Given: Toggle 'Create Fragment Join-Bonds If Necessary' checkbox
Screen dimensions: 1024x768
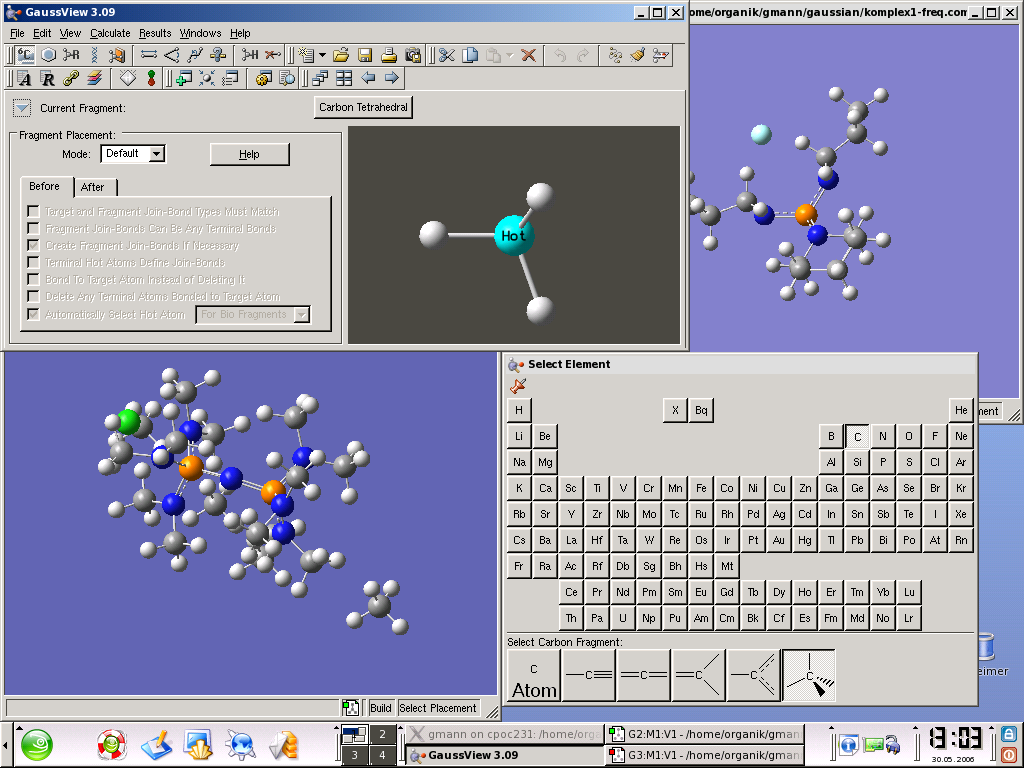Looking at the screenshot, I should (33, 246).
